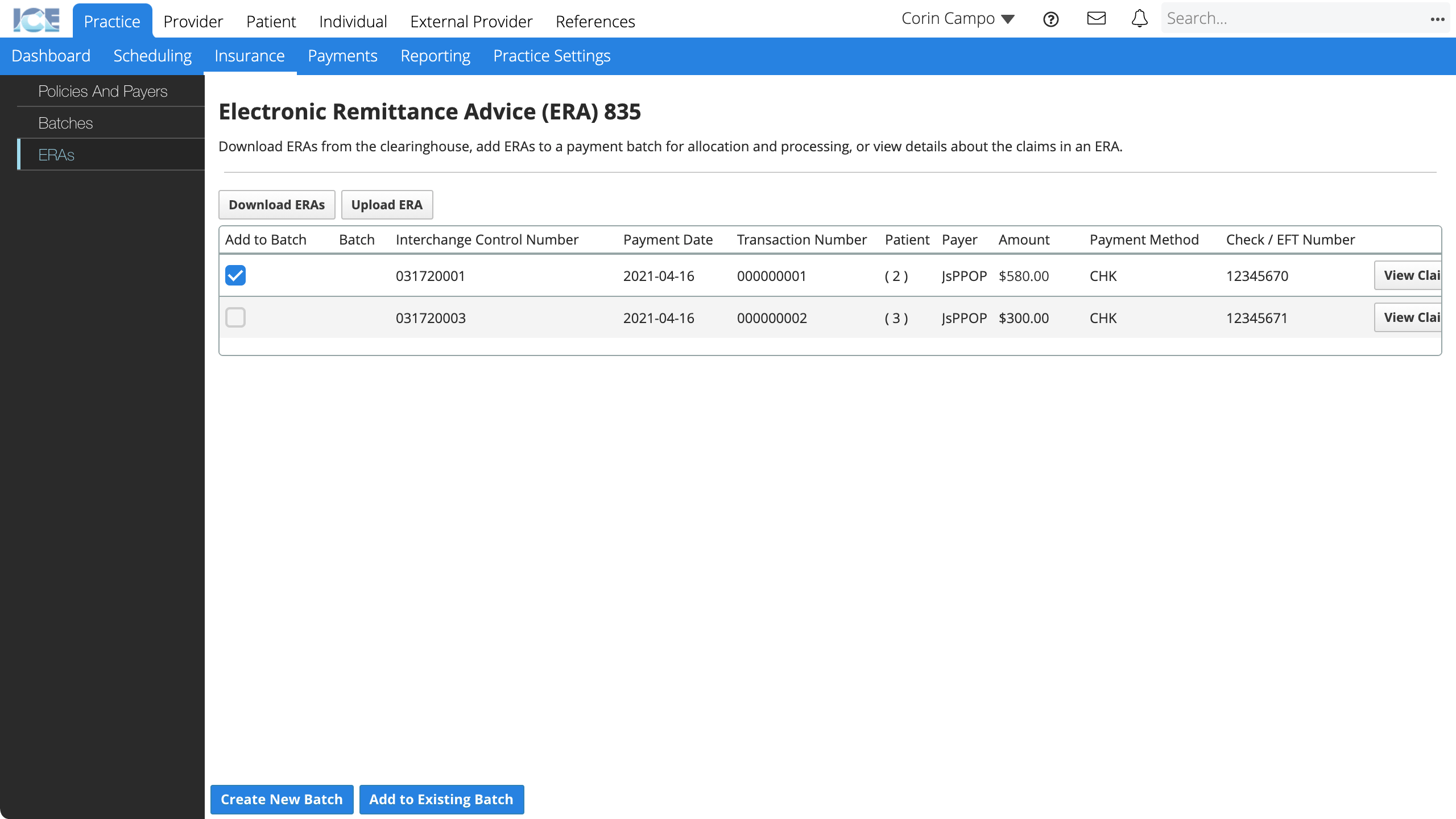
Task: Open the mail/messages icon
Action: click(1097, 18)
